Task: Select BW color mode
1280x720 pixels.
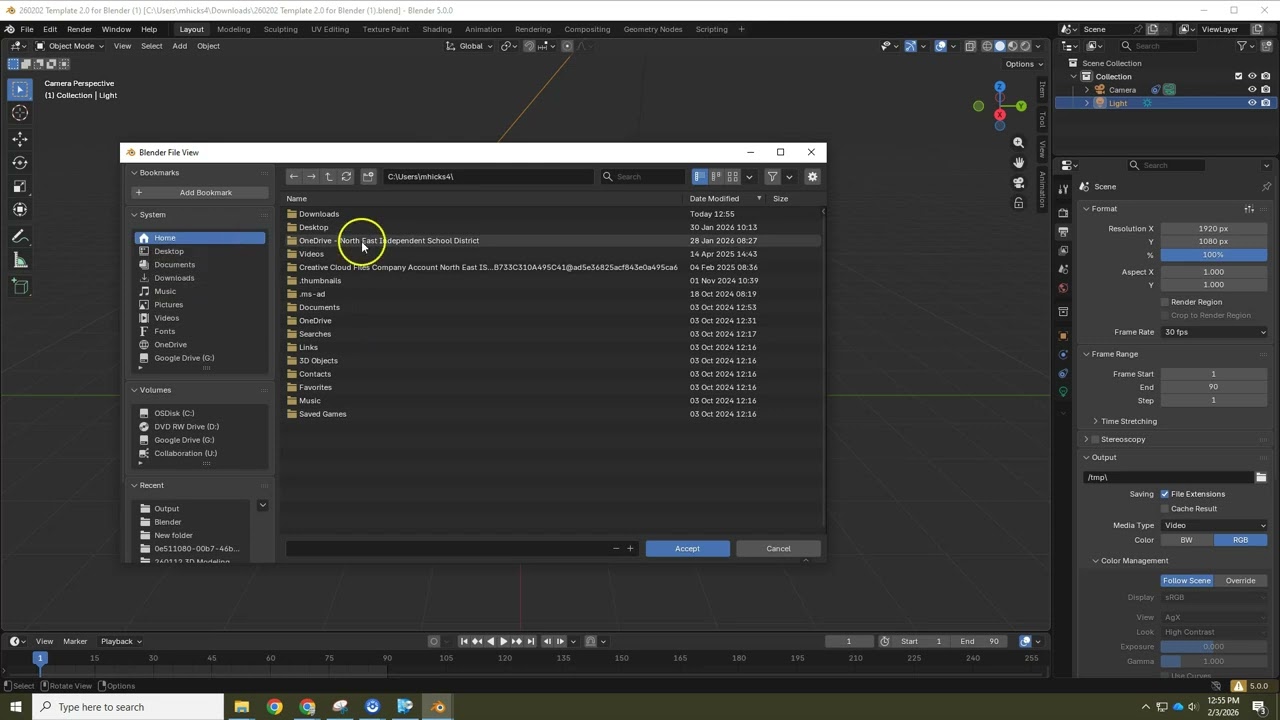Action: [x=1186, y=540]
